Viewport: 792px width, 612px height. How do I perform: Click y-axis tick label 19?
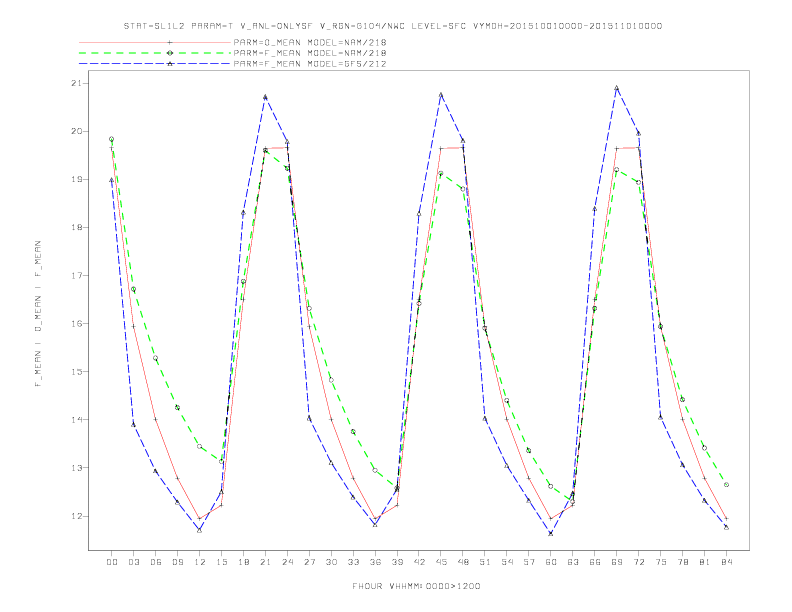tap(76, 179)
